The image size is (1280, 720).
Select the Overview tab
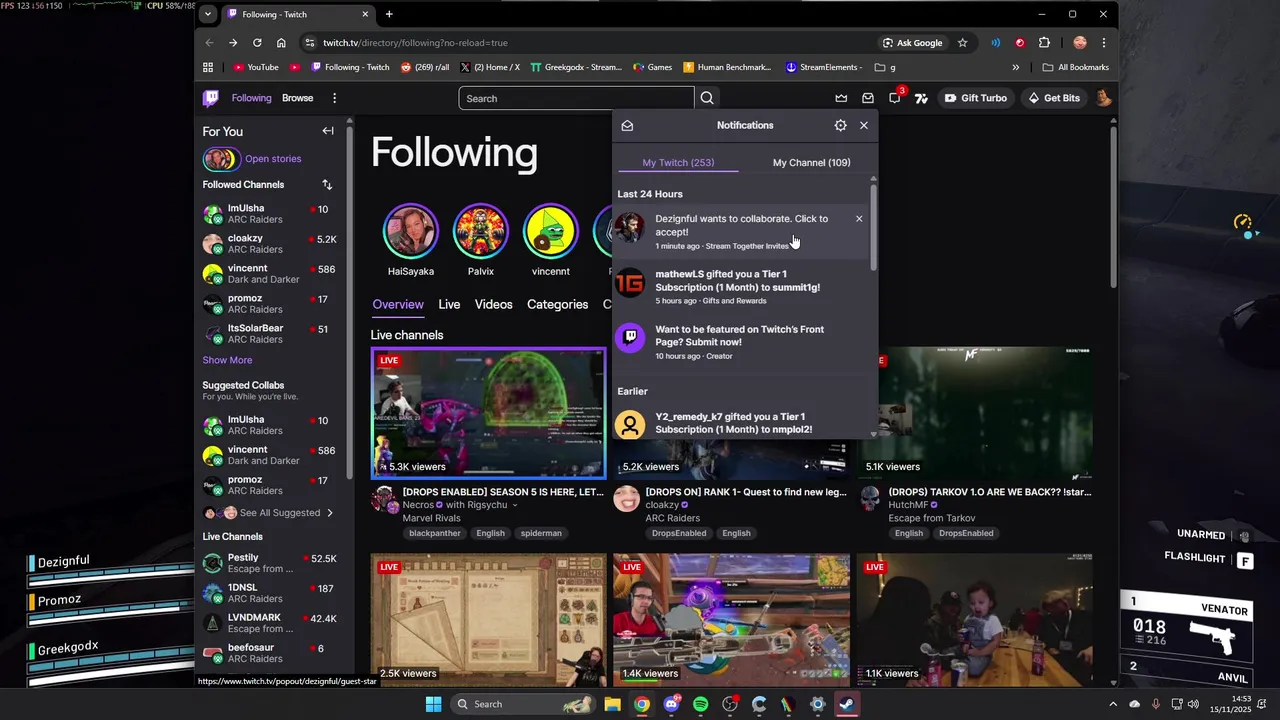click(x=398, y=304)
